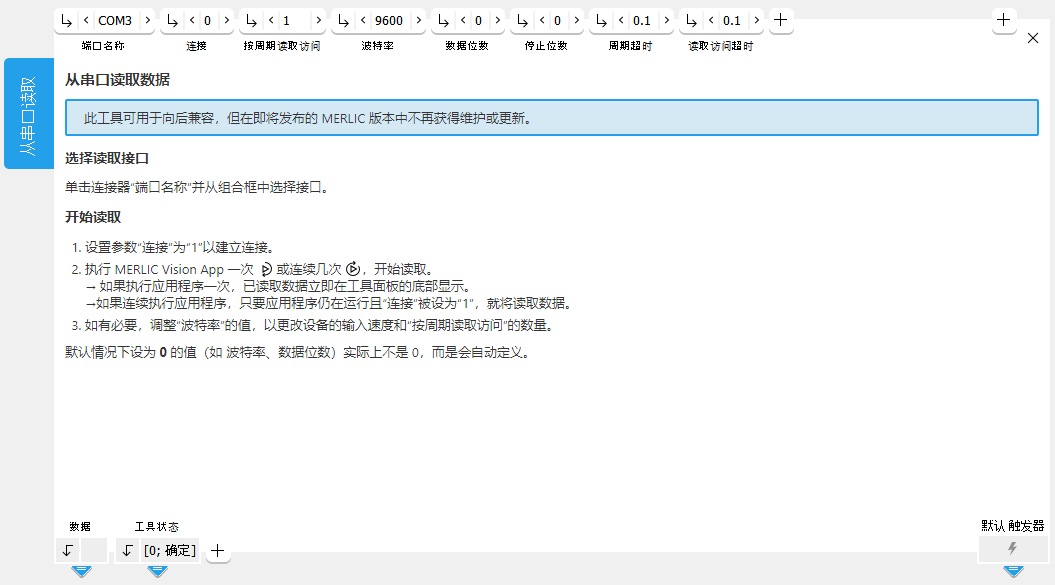Add a new result with bottom plus button
The height and width of the screenshot is (585, 1055).
(x=217, y=550)
